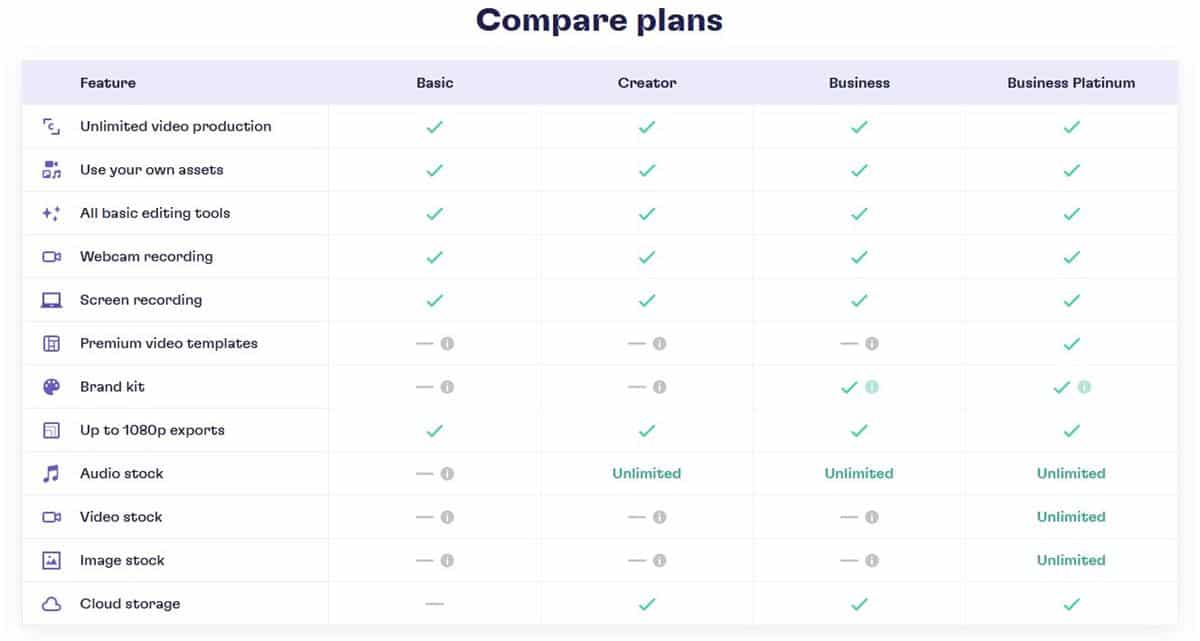
Task: Expand Brand kit info in the Creator column
Action: 660,387
